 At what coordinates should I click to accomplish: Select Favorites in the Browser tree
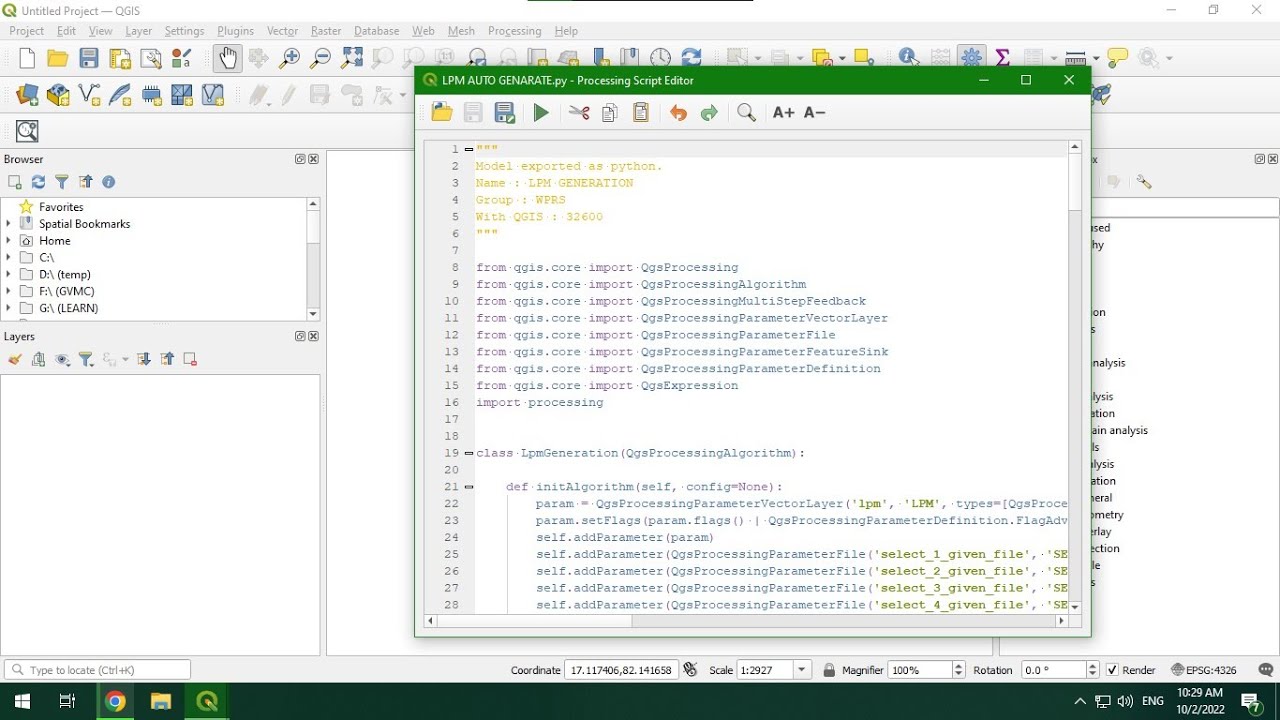(61, 207)
